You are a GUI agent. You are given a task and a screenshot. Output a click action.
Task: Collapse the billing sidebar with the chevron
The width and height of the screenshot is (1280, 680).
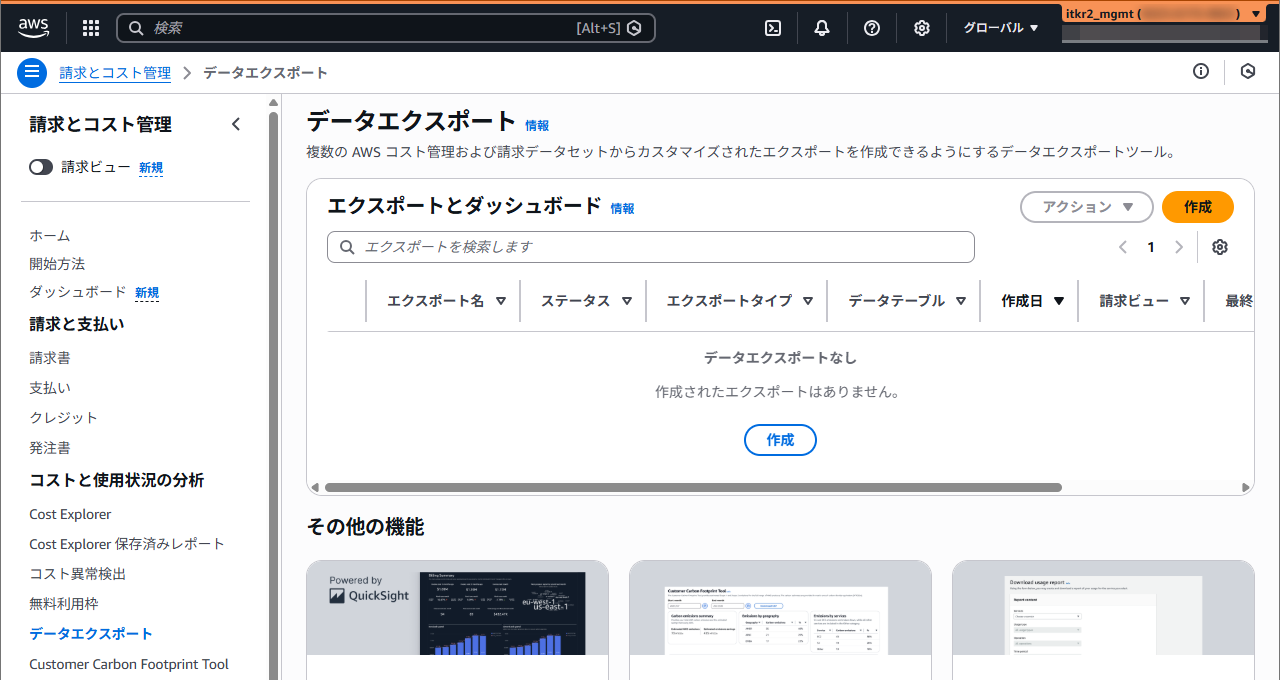coord(236,124)
